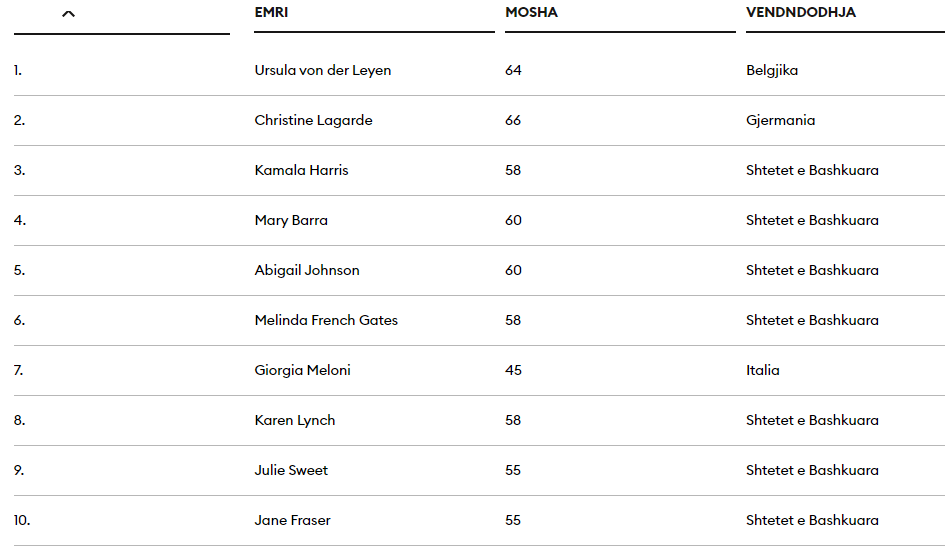This screenshot has width=945, height=546.
Task: Open Christine Lagarde entry
Action: 313,121
